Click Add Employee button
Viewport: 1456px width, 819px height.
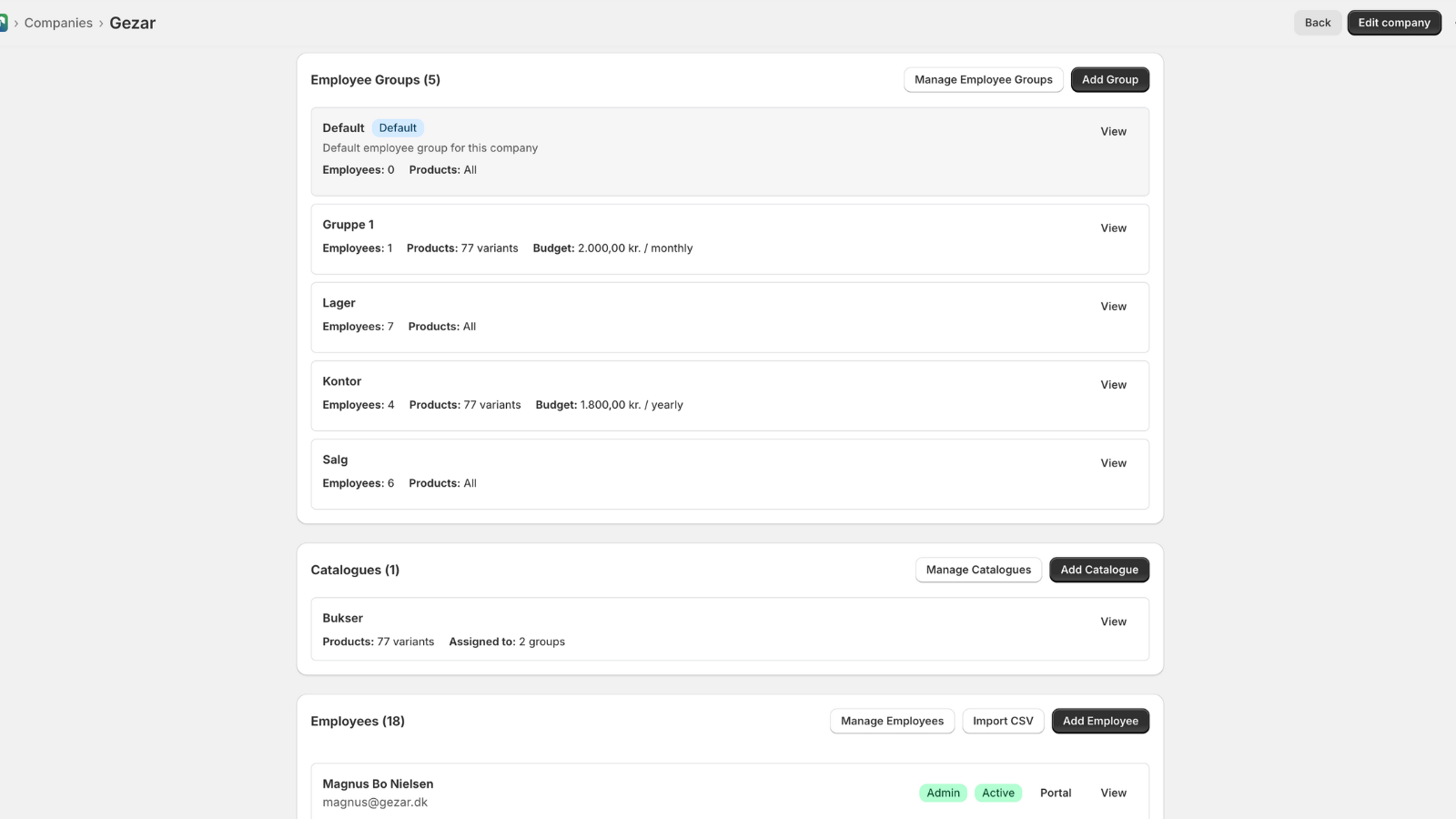point(1100,722)
